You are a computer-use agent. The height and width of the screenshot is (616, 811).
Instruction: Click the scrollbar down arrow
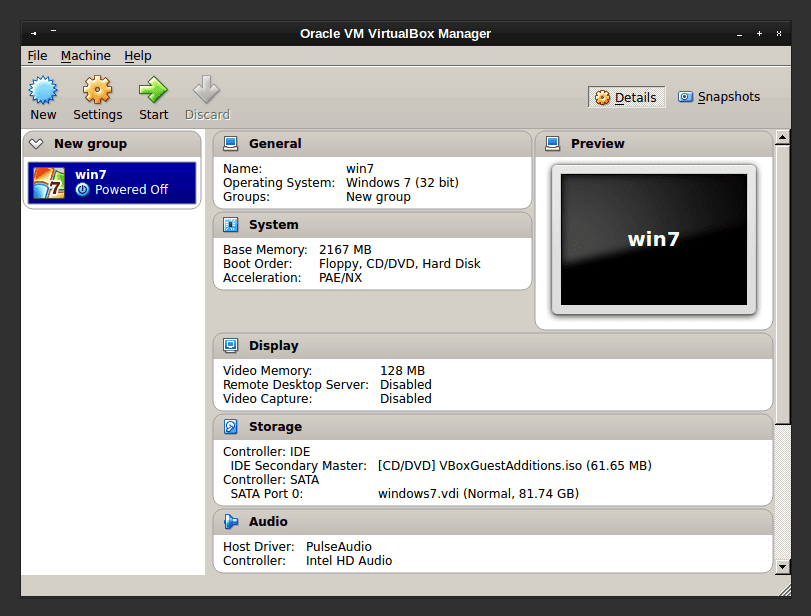coord(782,567)
